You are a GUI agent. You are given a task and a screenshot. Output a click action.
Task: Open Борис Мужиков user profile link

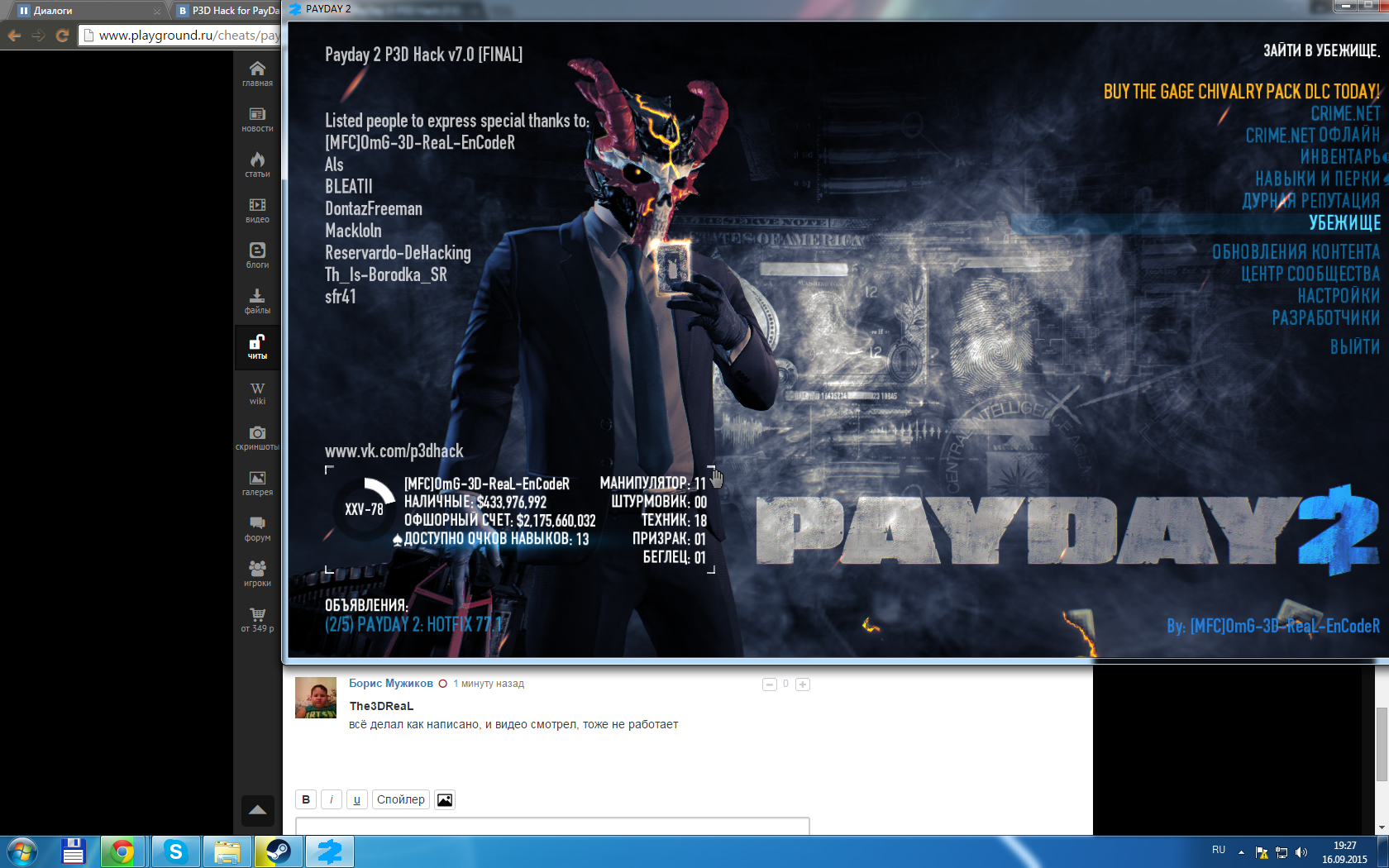click(390, 684)
